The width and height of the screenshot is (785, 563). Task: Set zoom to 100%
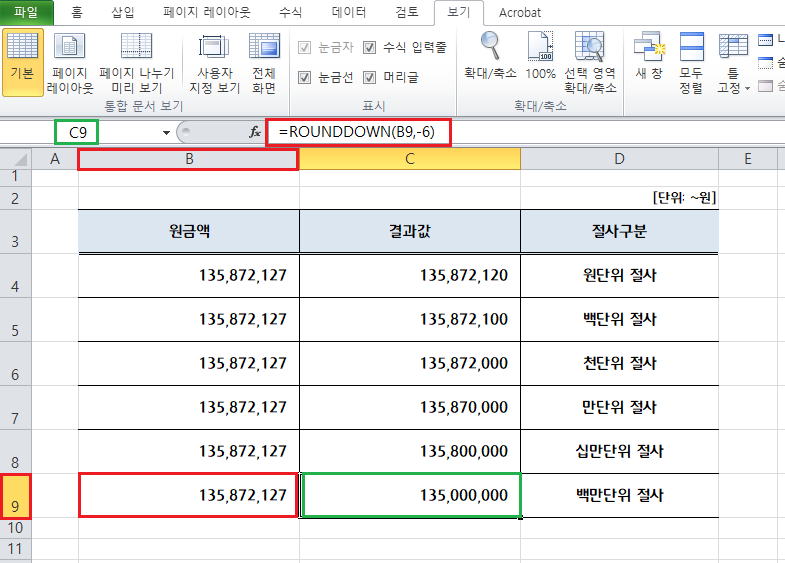[540, 56]
